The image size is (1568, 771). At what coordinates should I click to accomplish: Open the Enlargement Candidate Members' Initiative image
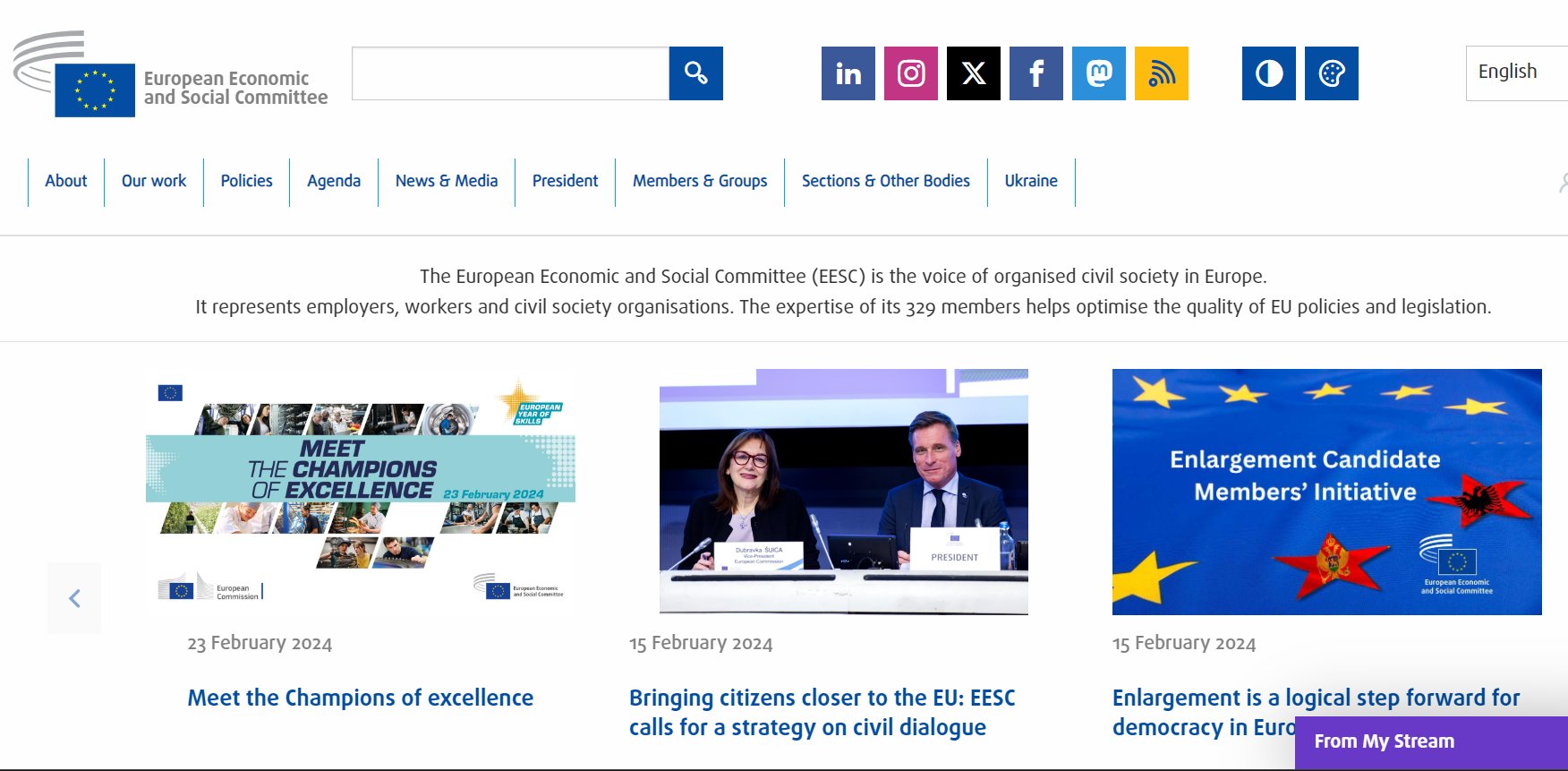1326,492
